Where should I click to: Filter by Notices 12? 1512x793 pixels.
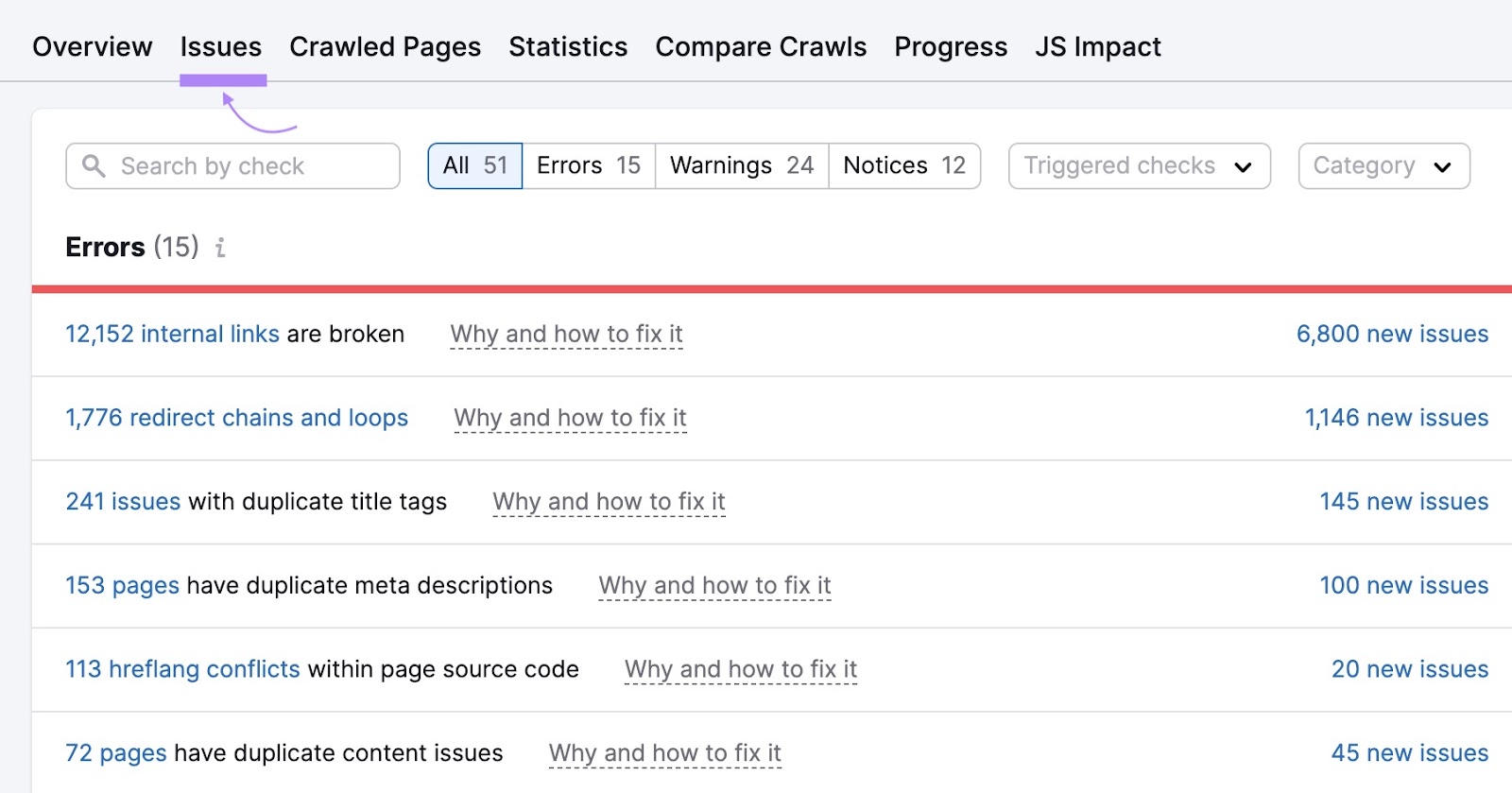[x=903, y=164]
